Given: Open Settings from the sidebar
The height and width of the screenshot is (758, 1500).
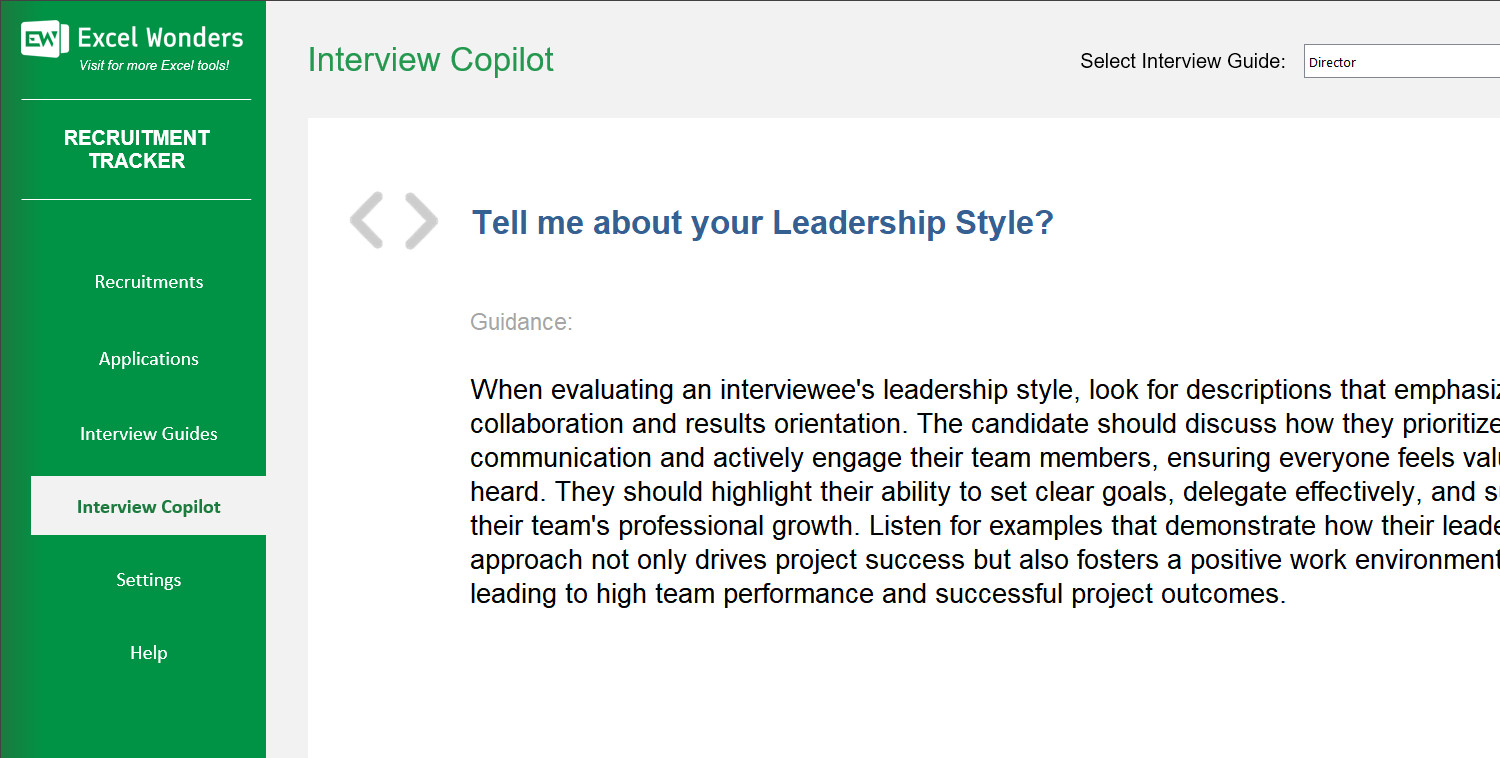Looking at the screenshot, I should [x=149, y=580].
